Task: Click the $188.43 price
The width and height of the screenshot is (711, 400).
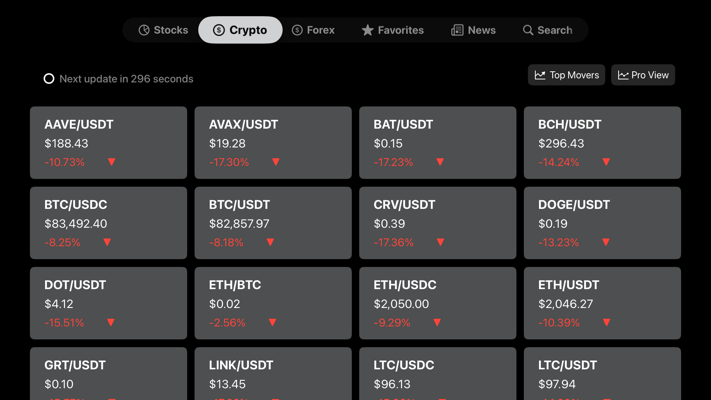Action: (x=66, y=143)
